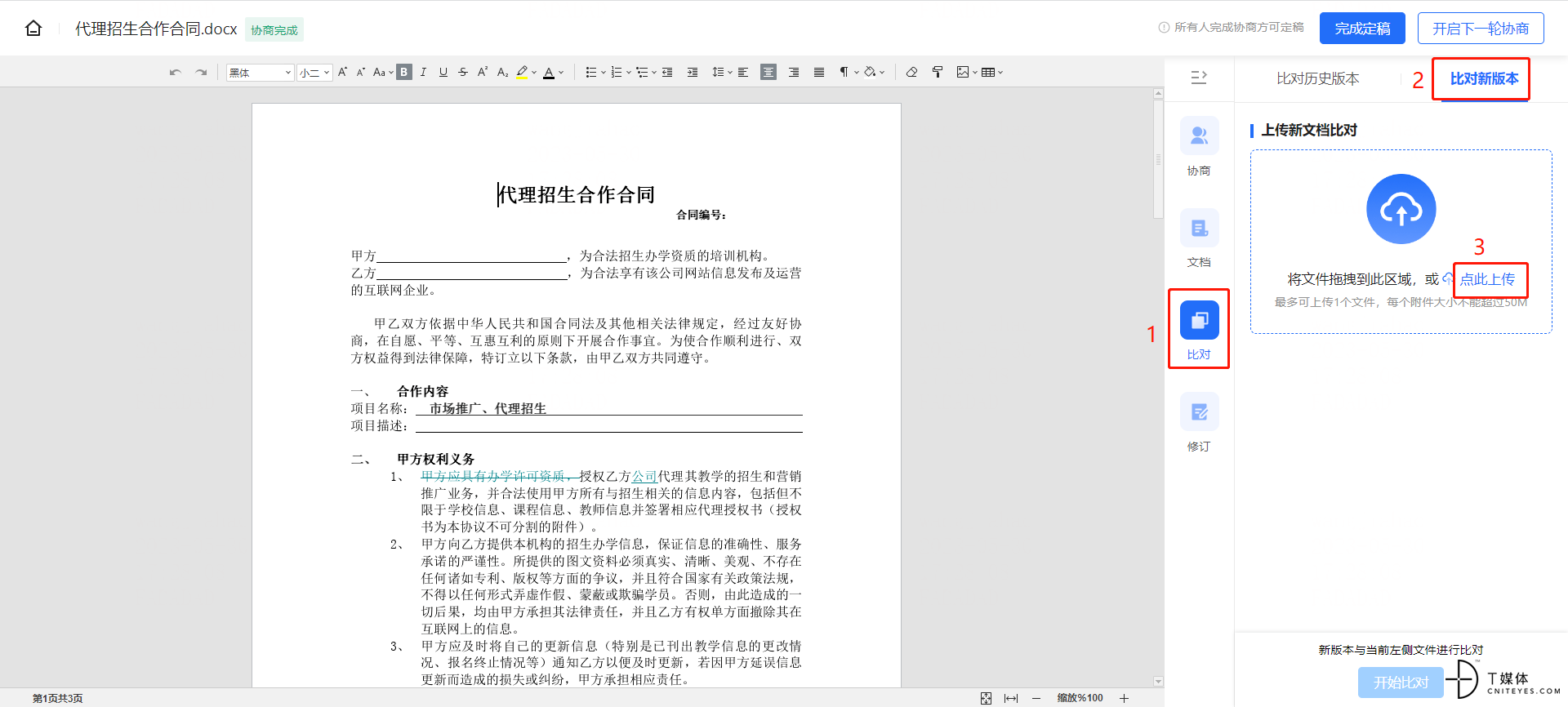The height and width of the screenshot is (707, 1568).
Task: Undo the last edit
Action: (175, 73)
